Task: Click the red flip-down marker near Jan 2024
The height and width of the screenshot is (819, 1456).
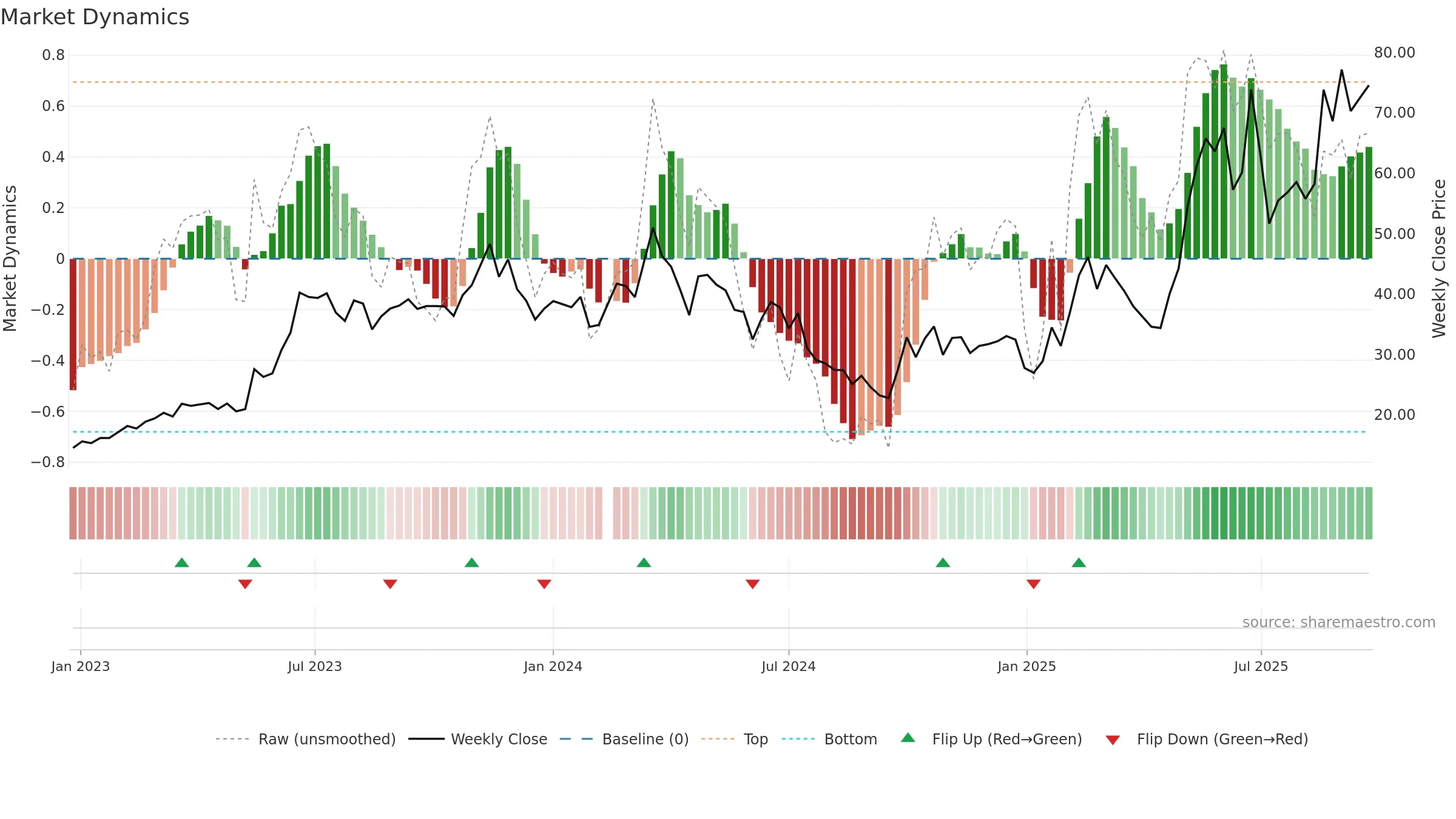Action: point(544,584)
